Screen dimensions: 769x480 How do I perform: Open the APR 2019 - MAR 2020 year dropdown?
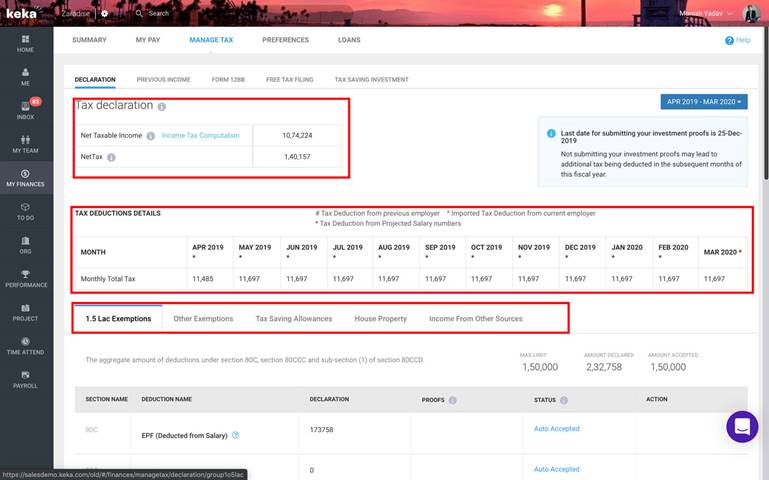coord(704,102)
